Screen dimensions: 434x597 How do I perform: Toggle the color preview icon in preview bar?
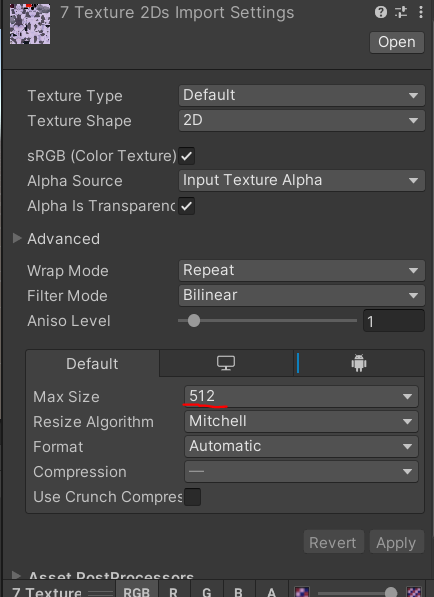pyautogui.click(x=303, y=592)
